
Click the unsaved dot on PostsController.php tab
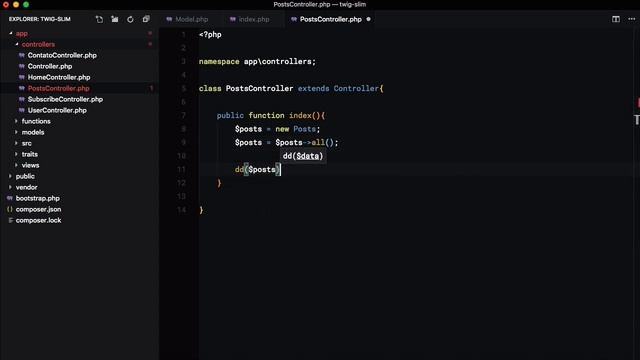368,19
